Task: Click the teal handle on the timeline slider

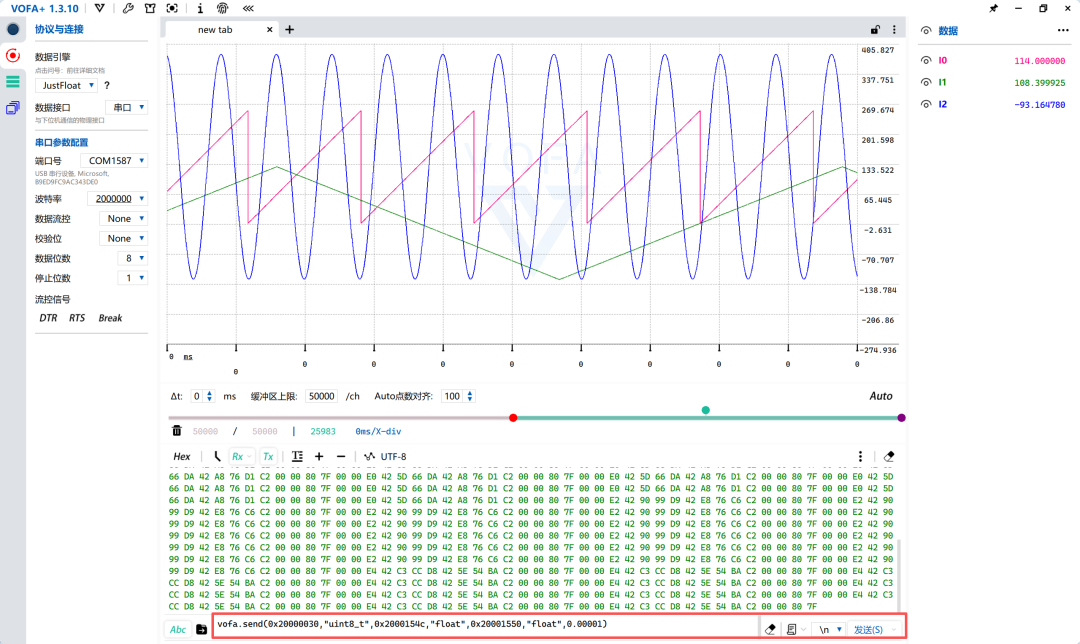Action: (706, 410)
